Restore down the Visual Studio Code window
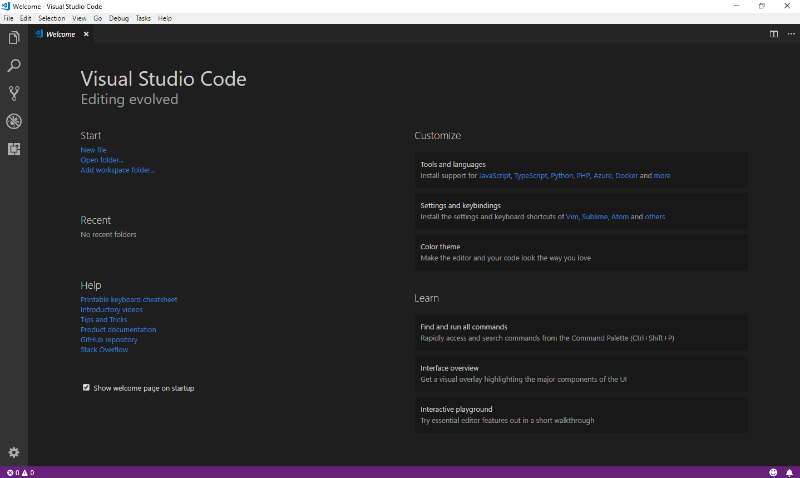 click(x=762, y=6)
